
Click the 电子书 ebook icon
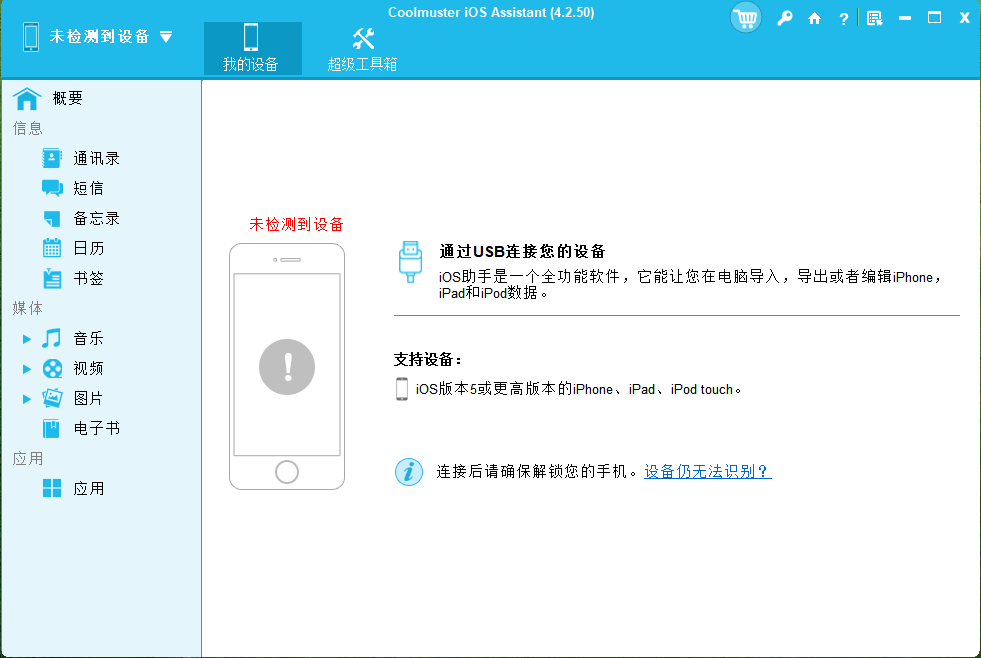click(51, 428)
